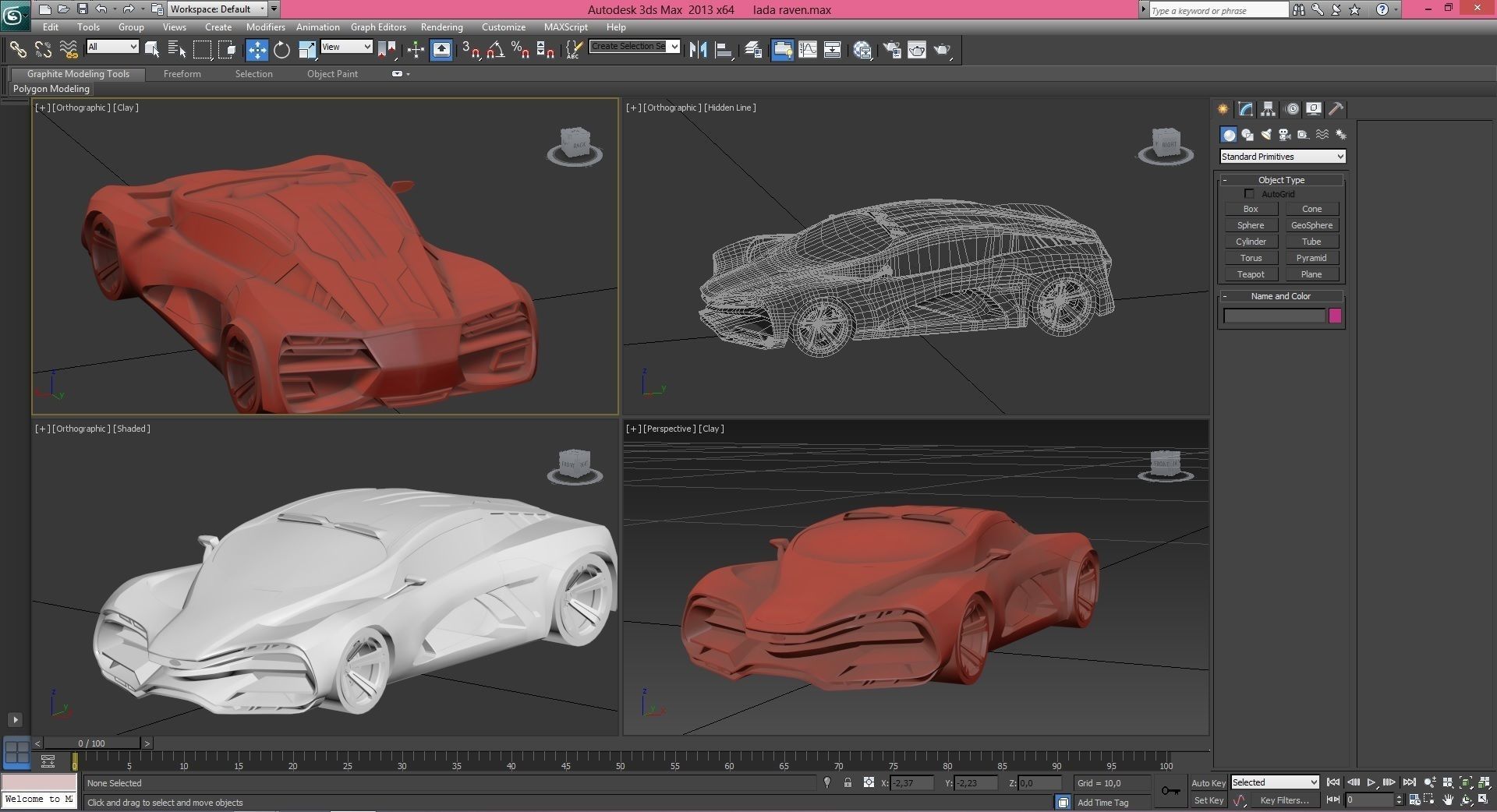Screen dimensions: 1497x812
Task: Activate the Select and Move tool
Action: click(x=257, y=50)
